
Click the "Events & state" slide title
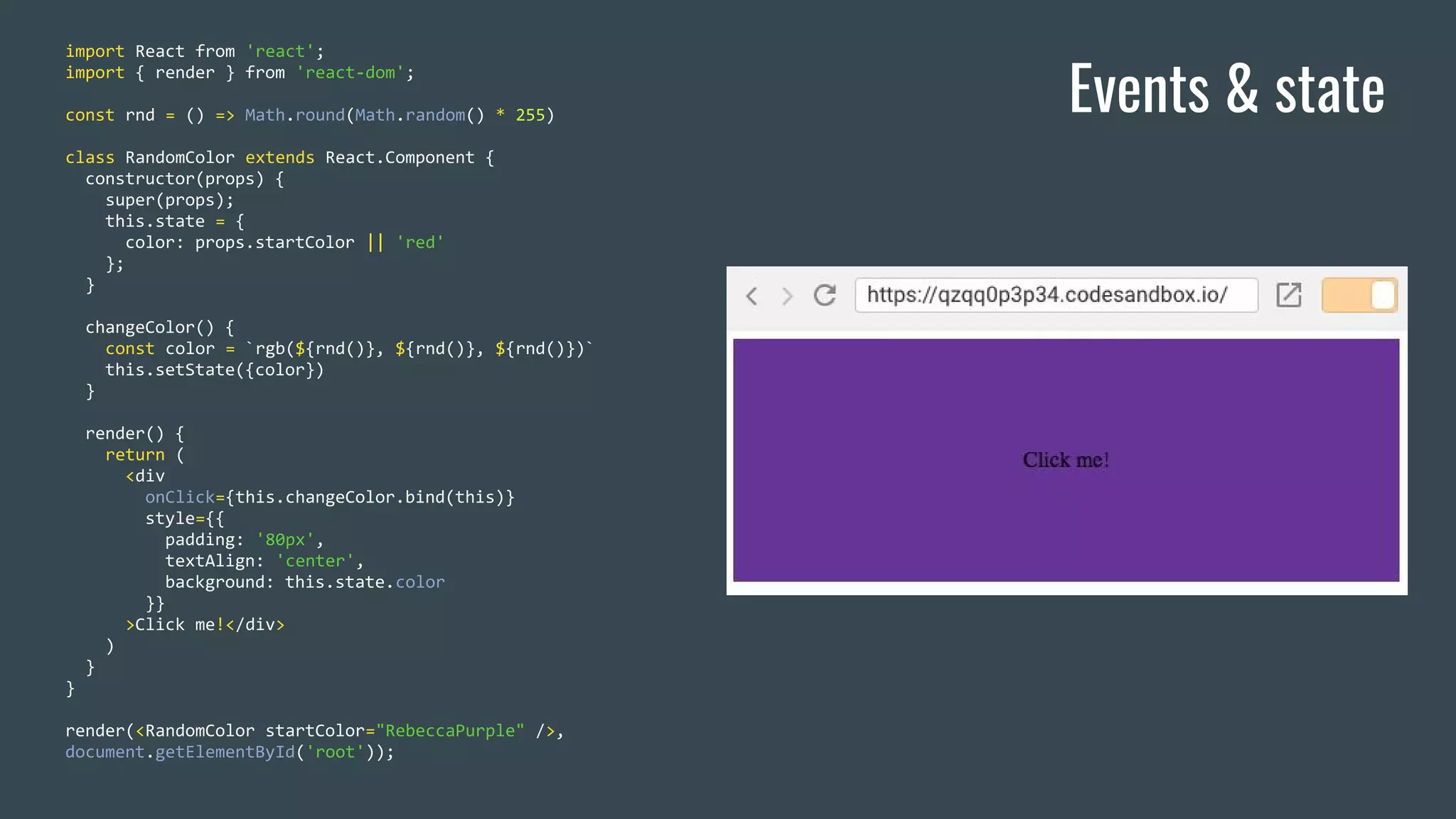(1227, 89)
